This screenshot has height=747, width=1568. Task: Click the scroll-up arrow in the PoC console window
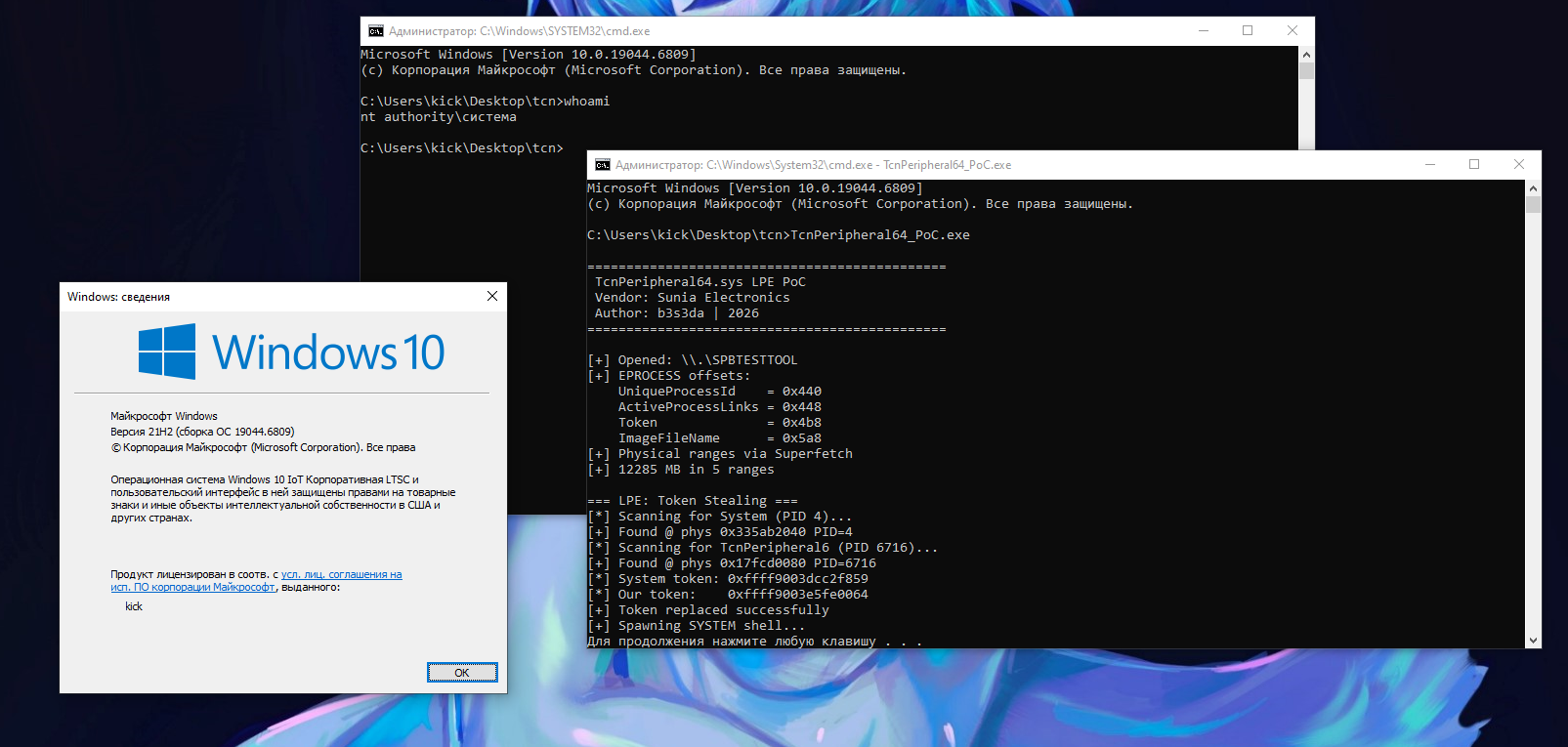pos(1534,188)
